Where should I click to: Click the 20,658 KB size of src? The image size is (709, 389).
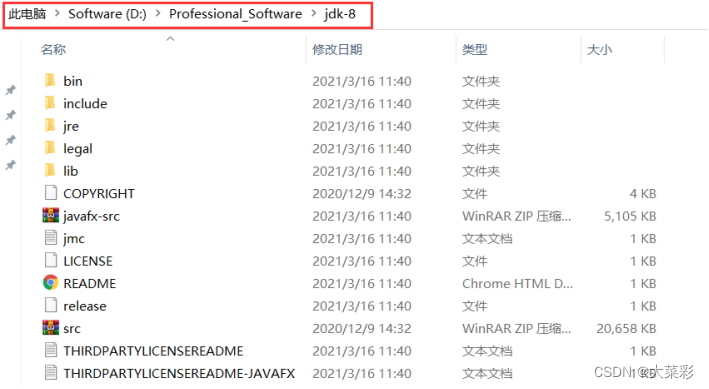tap(626, 329)
